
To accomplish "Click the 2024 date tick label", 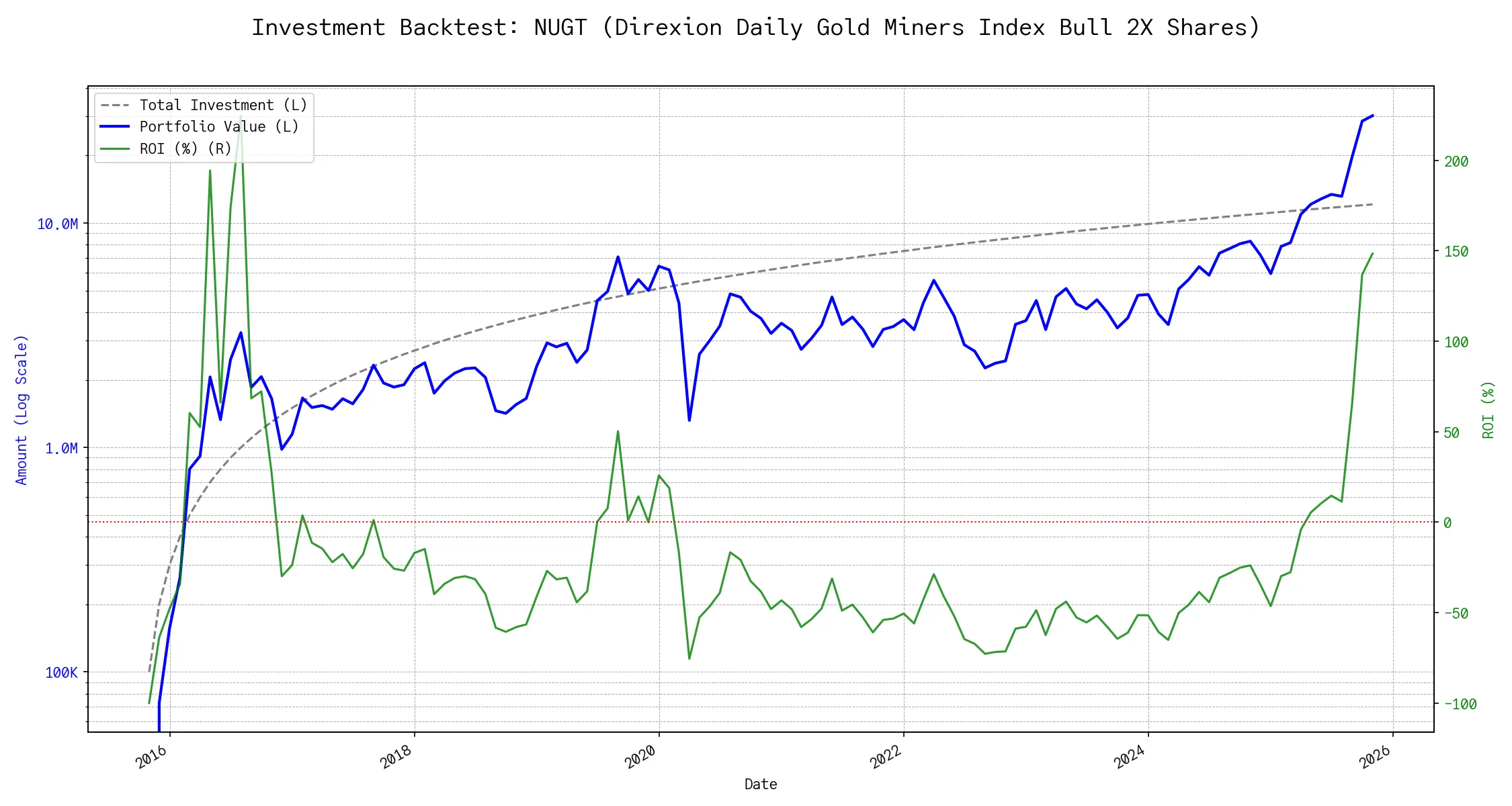I will click(x=1130, y=757).
